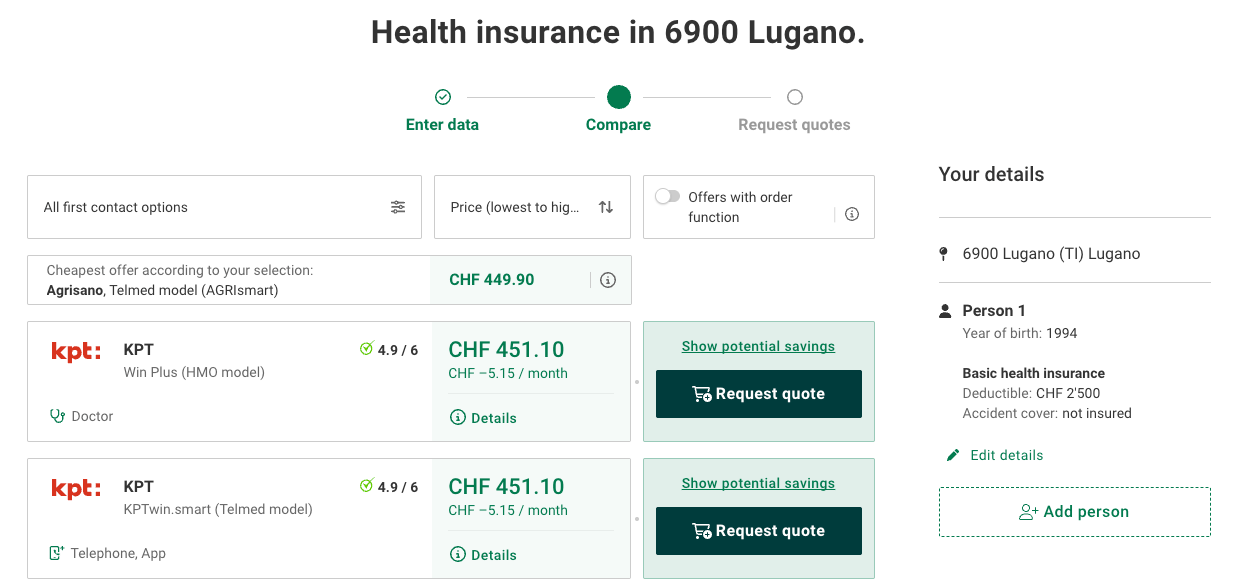Request quote for KPT Win Plus HMO model
This screenshot has width=1241, height=583.
pyautogui.click(x=758, y=394)
